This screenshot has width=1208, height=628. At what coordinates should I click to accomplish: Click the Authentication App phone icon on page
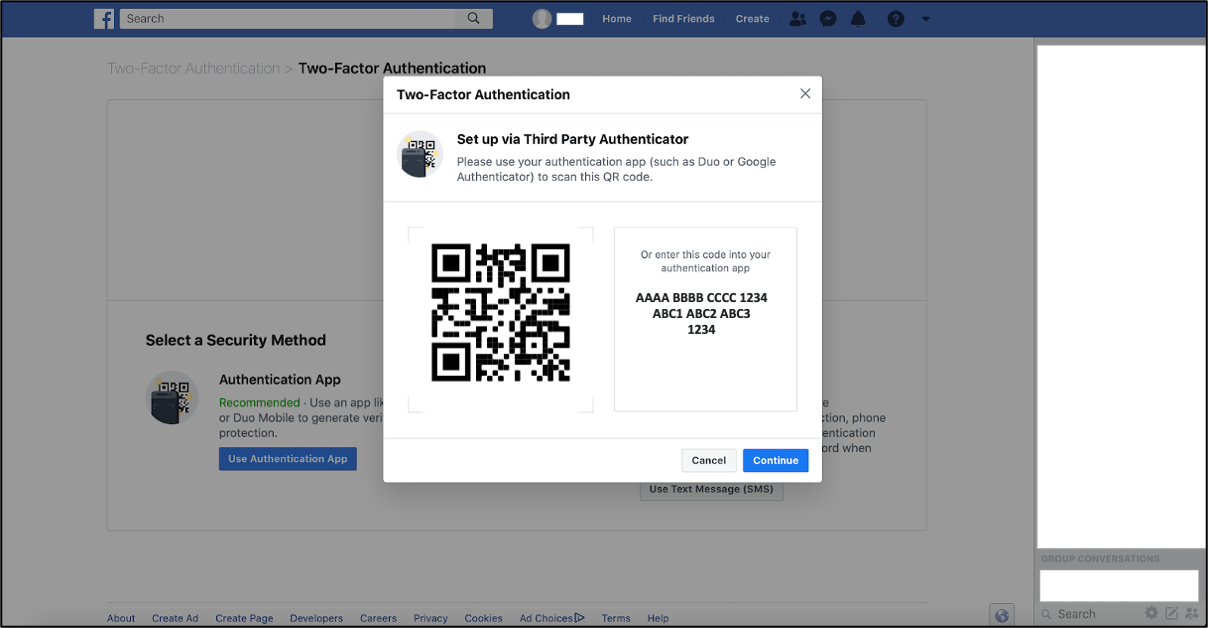pos(172,397)
